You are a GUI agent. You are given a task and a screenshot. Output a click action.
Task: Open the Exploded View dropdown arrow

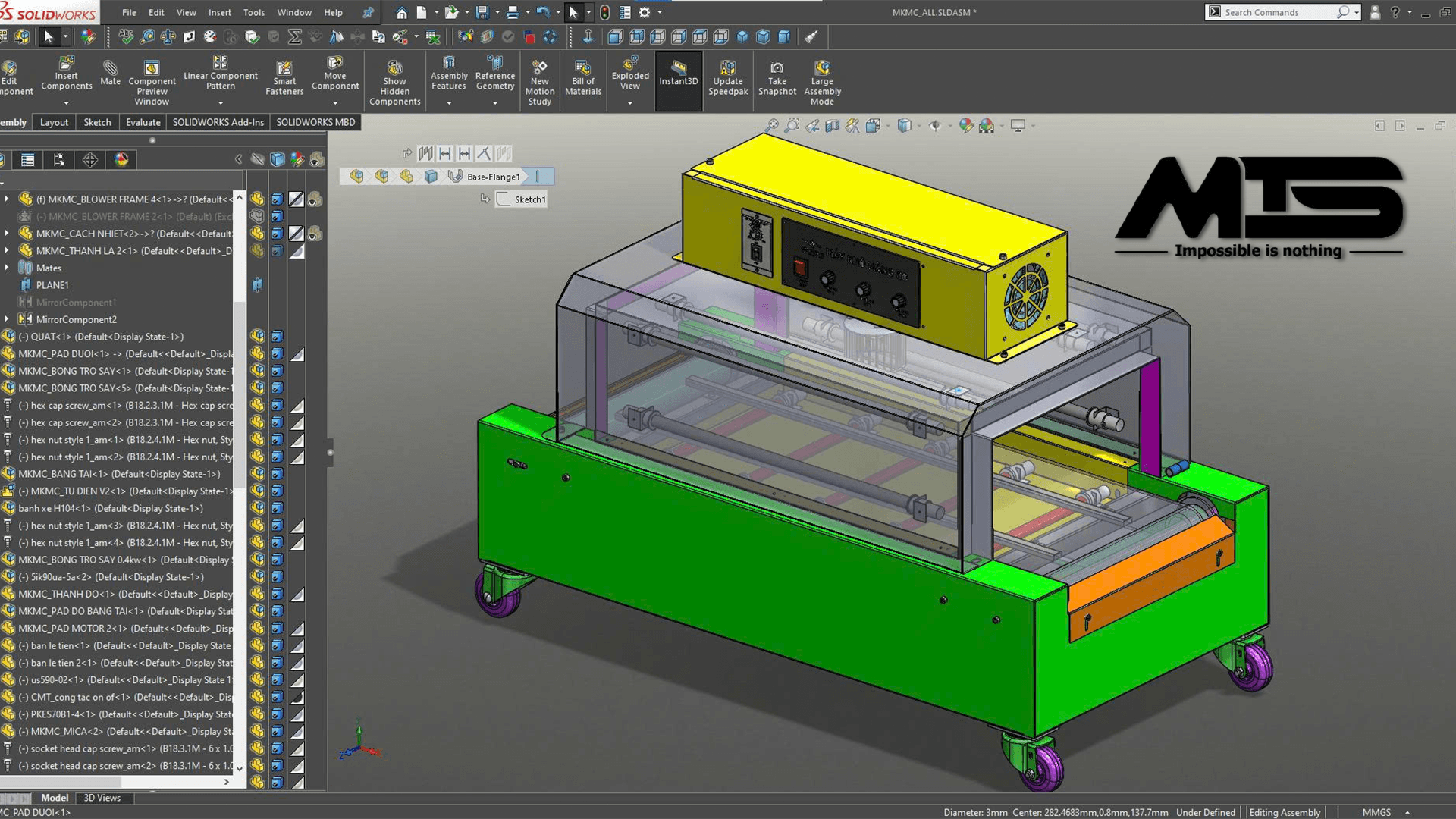pyautogui.click(x=630, y=103)
